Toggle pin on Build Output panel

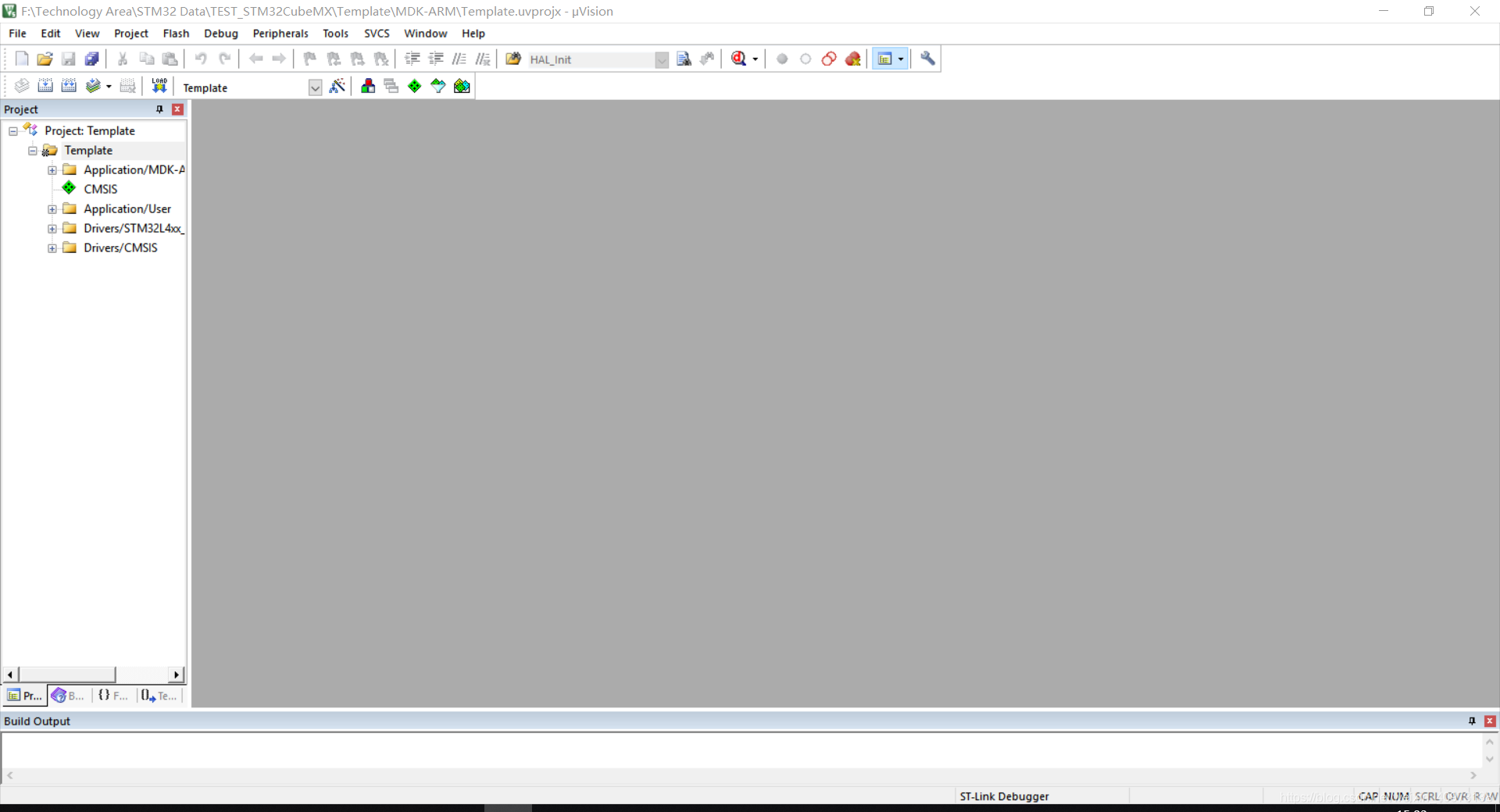[x=1472, y=721]
